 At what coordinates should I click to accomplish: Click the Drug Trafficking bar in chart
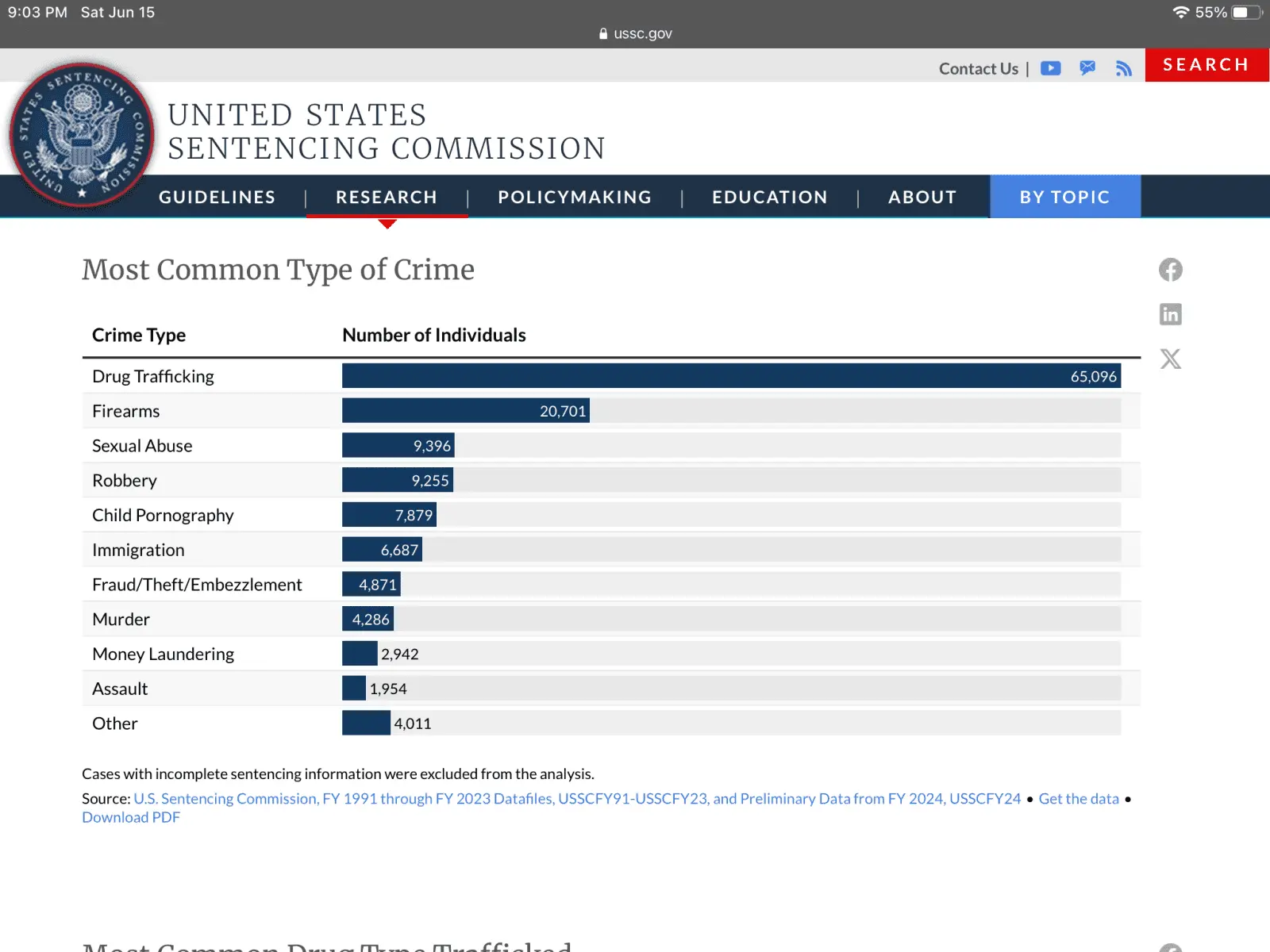point(730,376)
